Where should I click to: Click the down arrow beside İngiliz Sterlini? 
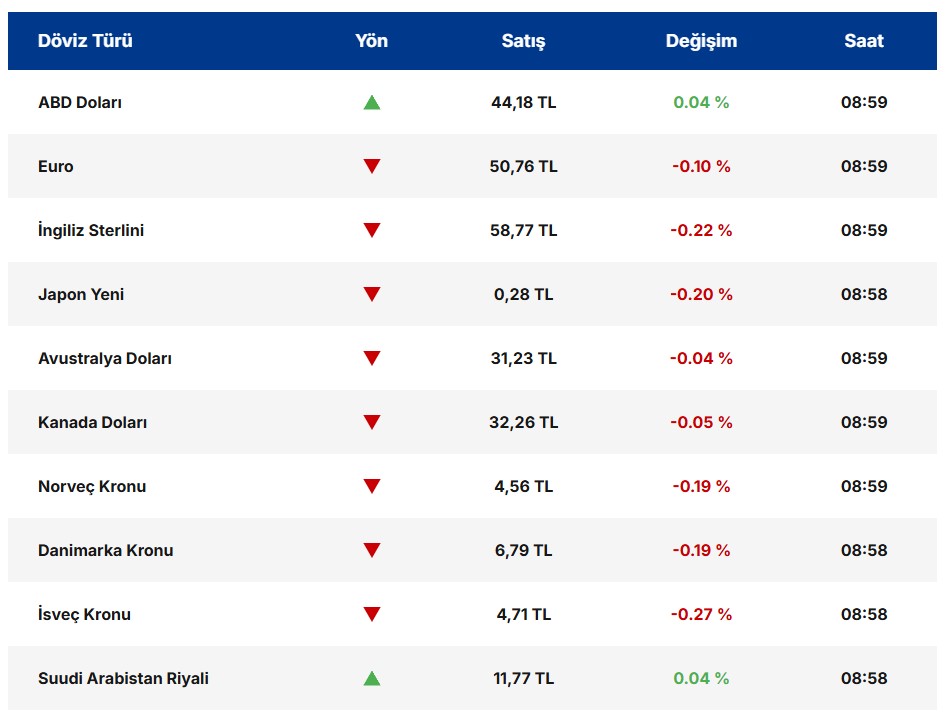click(372, 230)
